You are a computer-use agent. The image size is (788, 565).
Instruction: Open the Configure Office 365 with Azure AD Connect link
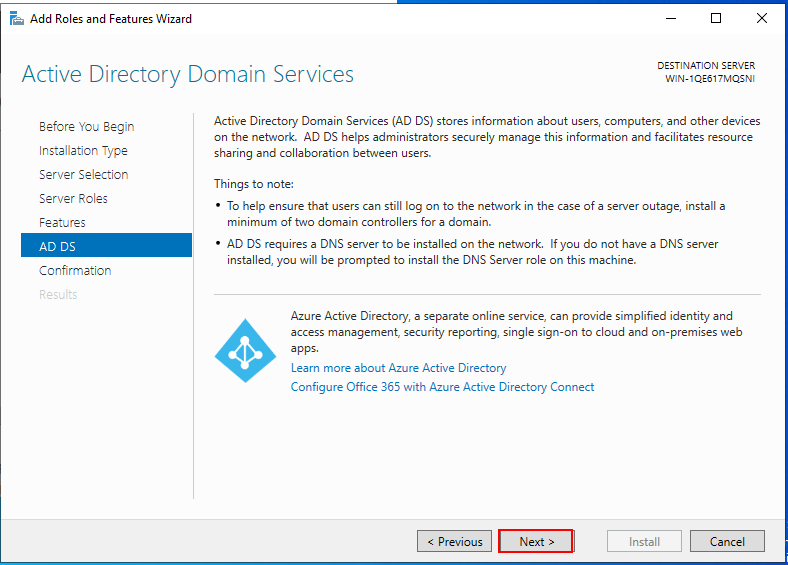pyautogui.click(x=442, y=387)
